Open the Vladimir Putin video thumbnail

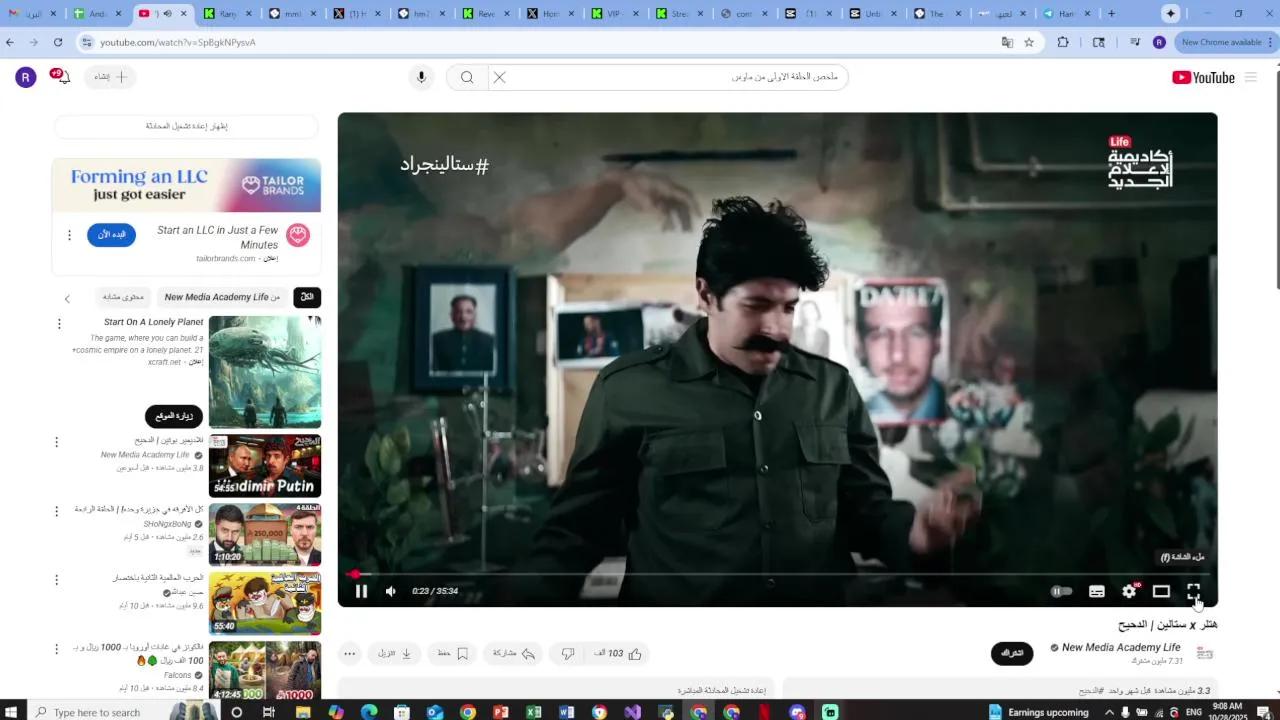pos(265,466)
